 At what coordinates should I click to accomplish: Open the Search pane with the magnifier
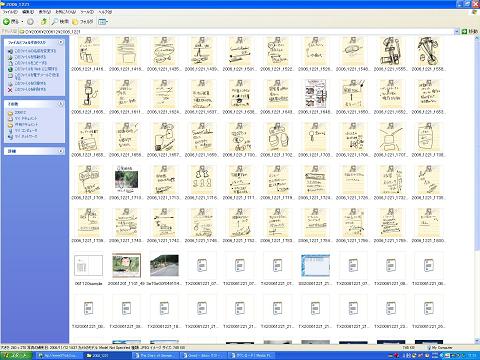tap(60, 22)
